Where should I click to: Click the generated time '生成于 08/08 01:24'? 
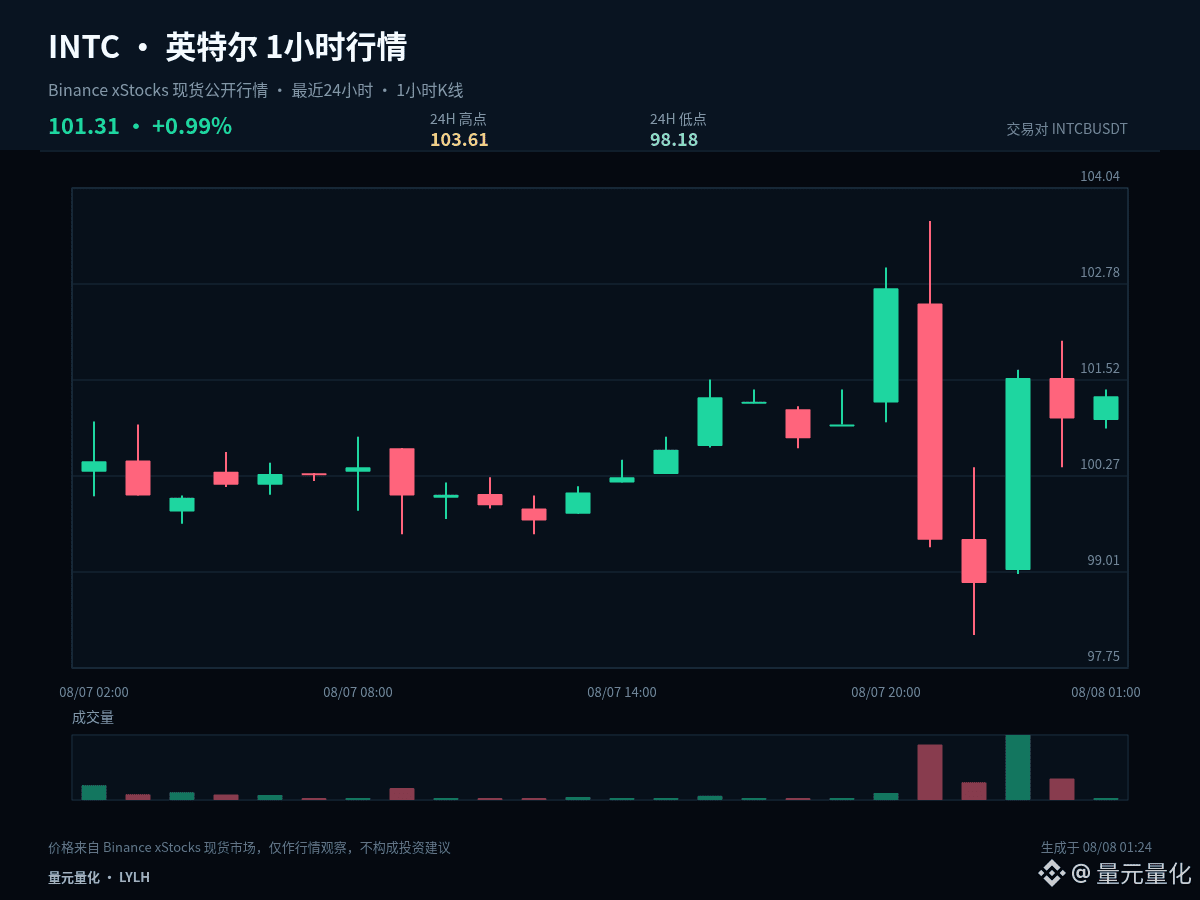tap(1096, 847)
